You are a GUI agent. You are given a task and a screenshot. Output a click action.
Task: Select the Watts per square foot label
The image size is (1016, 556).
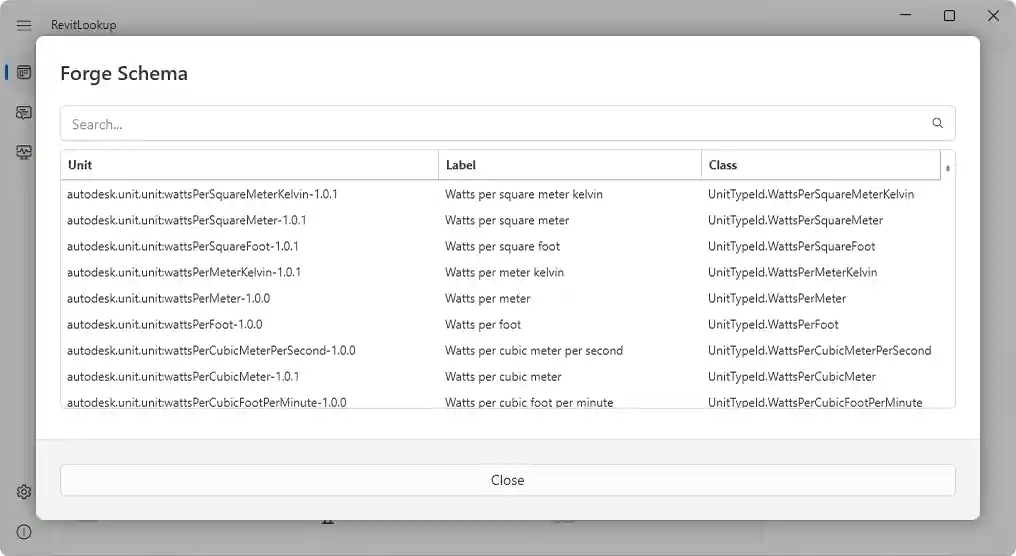click(x=502, y=246)
